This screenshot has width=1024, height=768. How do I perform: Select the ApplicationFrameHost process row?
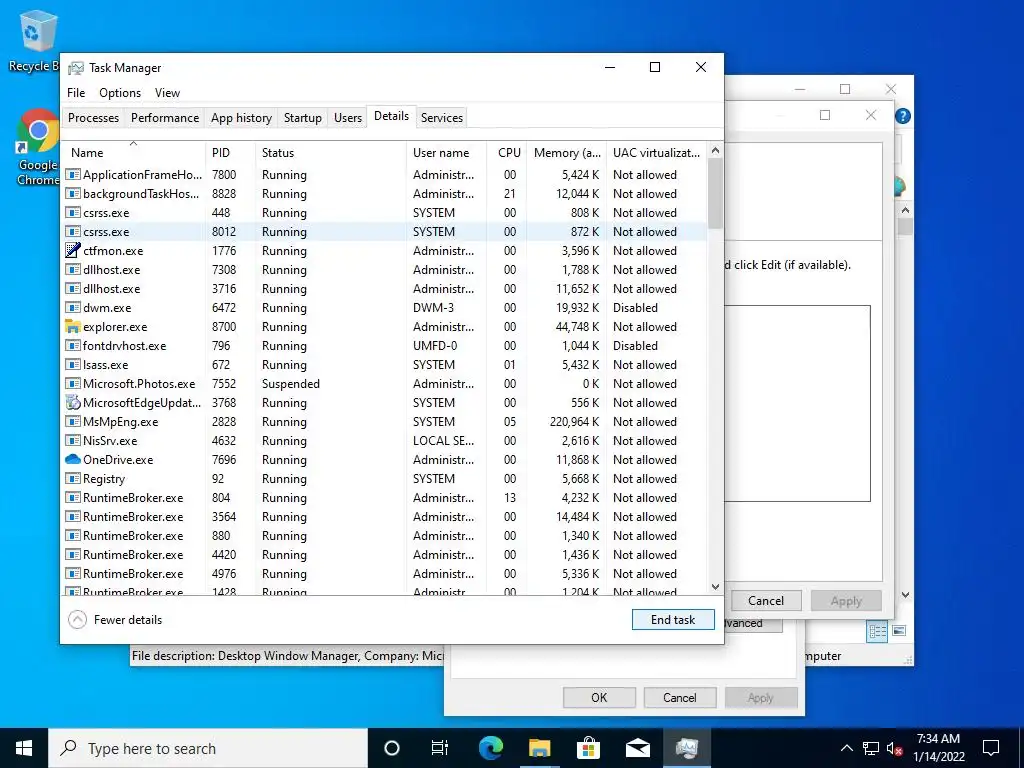[x=385, y=175]
